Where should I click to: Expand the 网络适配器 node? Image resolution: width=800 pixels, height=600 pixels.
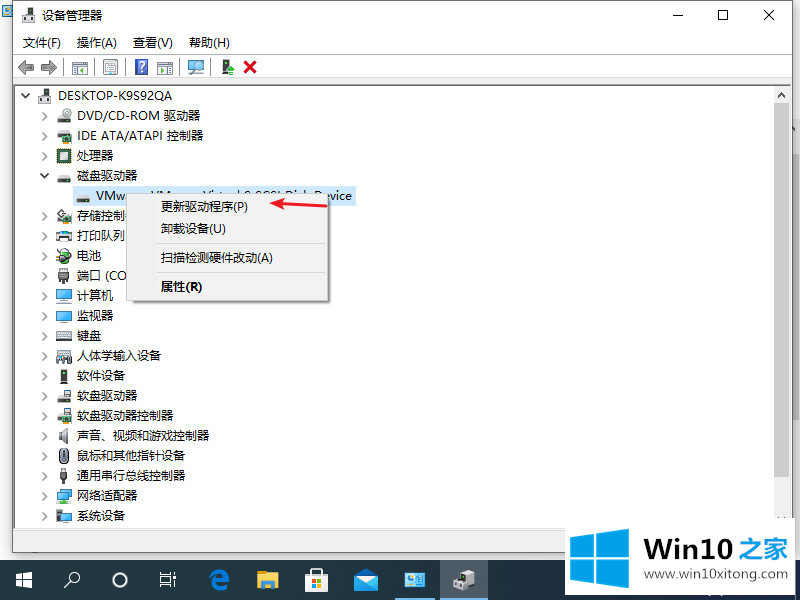(45, 495)
